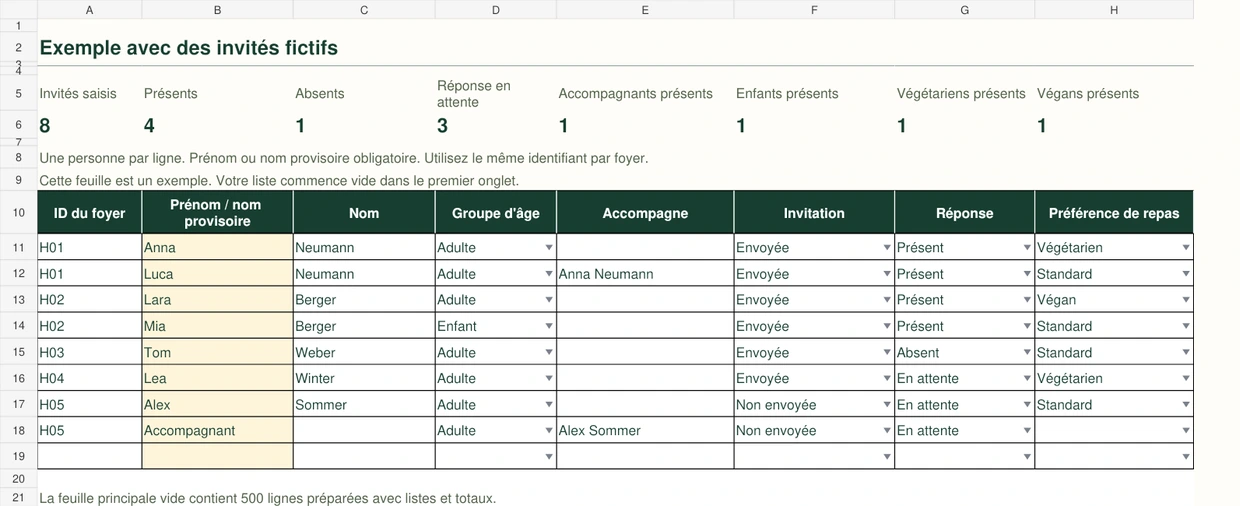Select the Invités saisis label

(x=78, y=94)
